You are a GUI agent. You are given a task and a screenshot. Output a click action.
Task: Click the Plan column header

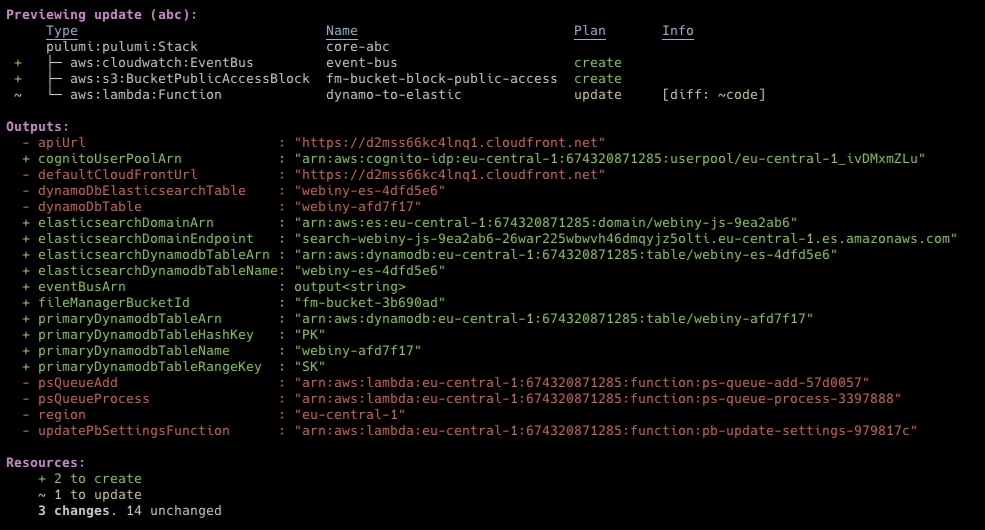point(590,31)
